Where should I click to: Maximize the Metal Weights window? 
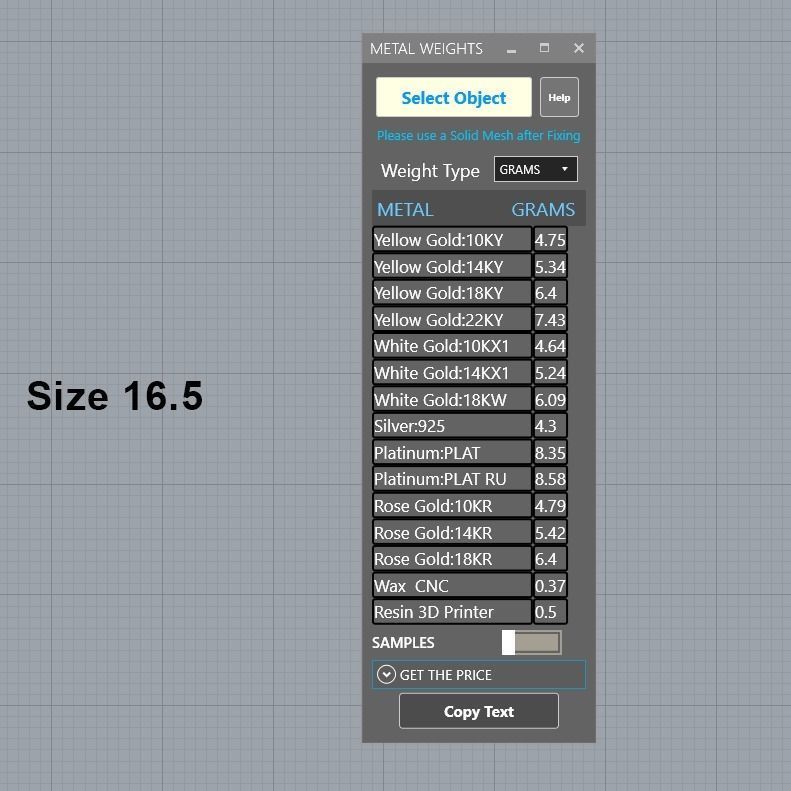pyautogui.click(x=544, y=48)
